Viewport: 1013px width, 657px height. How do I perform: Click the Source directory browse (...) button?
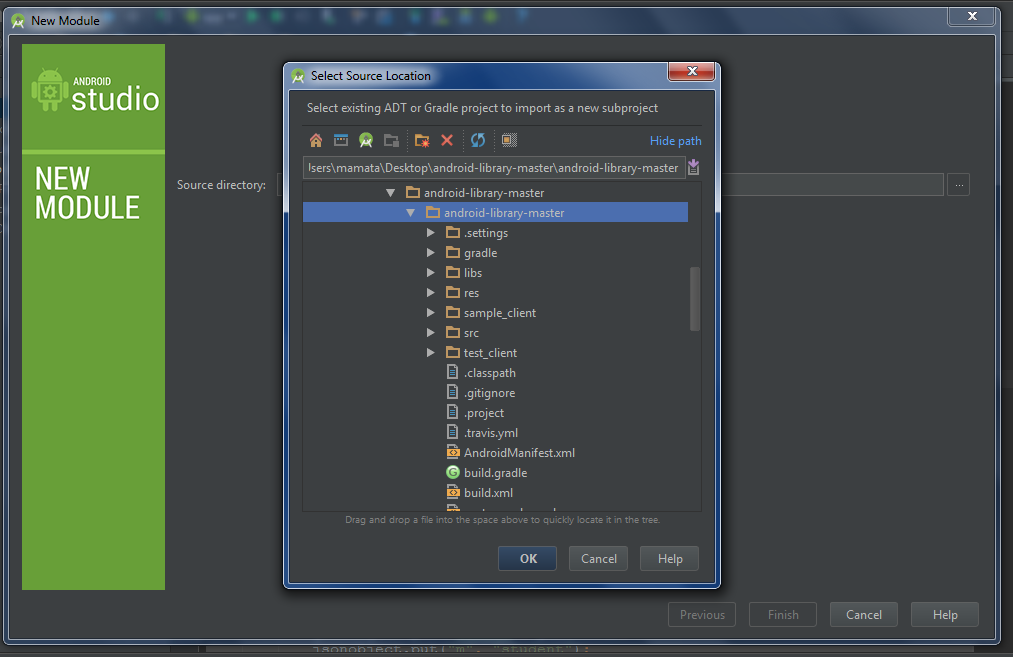coord(959,185)
